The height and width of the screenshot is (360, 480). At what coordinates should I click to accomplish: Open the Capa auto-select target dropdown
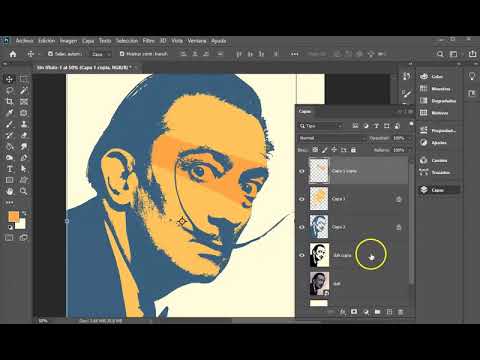click(x=101, y=54)
